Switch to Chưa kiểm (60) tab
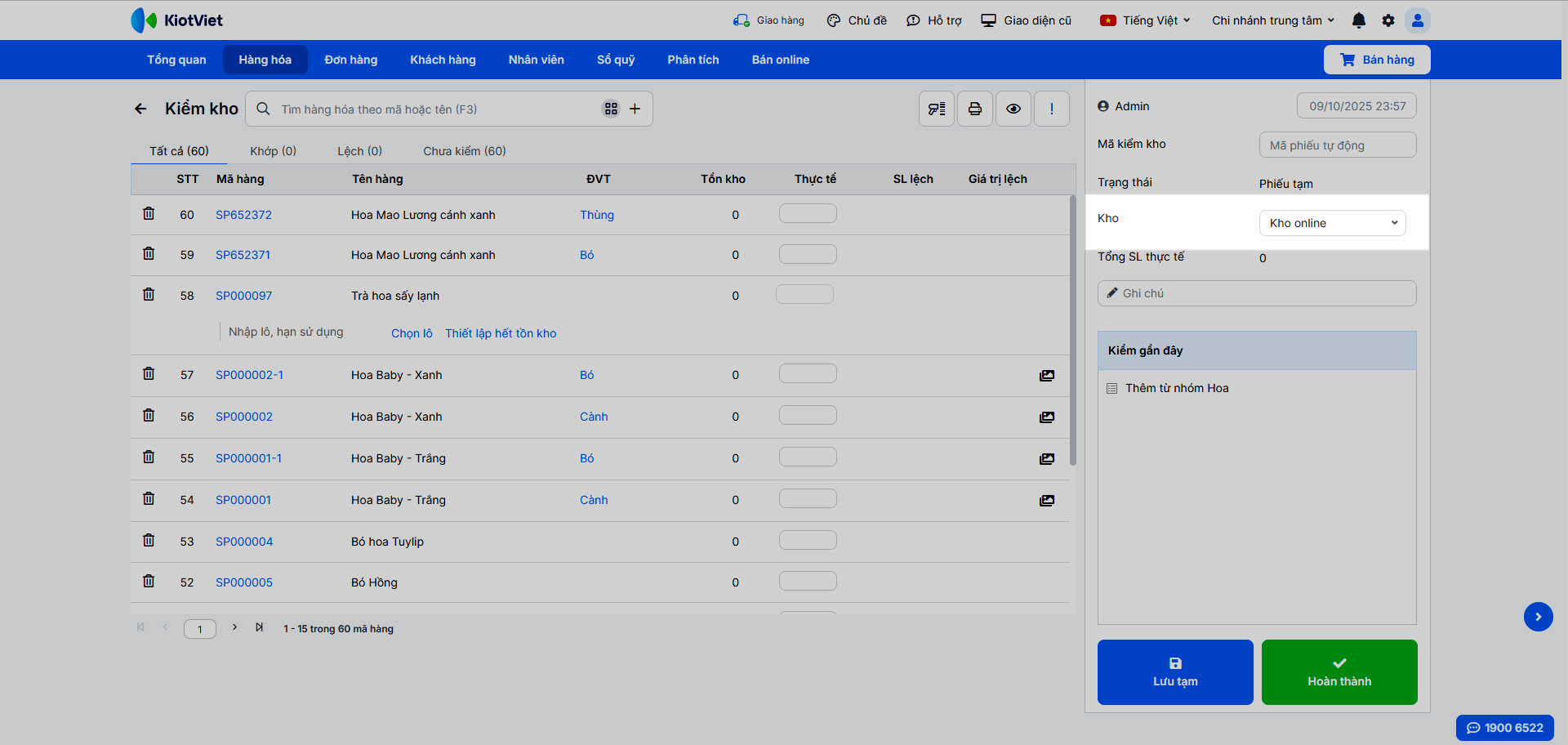Image resolution: width=1568 pixels, height=745 pixels. [465, 151]
